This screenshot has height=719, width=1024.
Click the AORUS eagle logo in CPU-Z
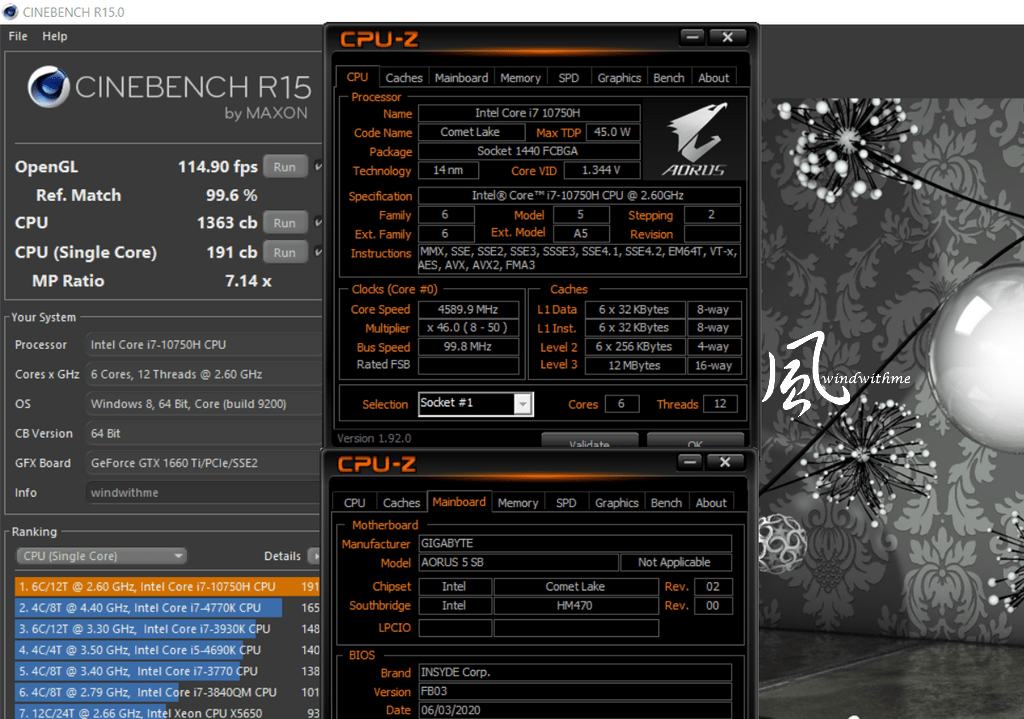[x=694, y=140]
